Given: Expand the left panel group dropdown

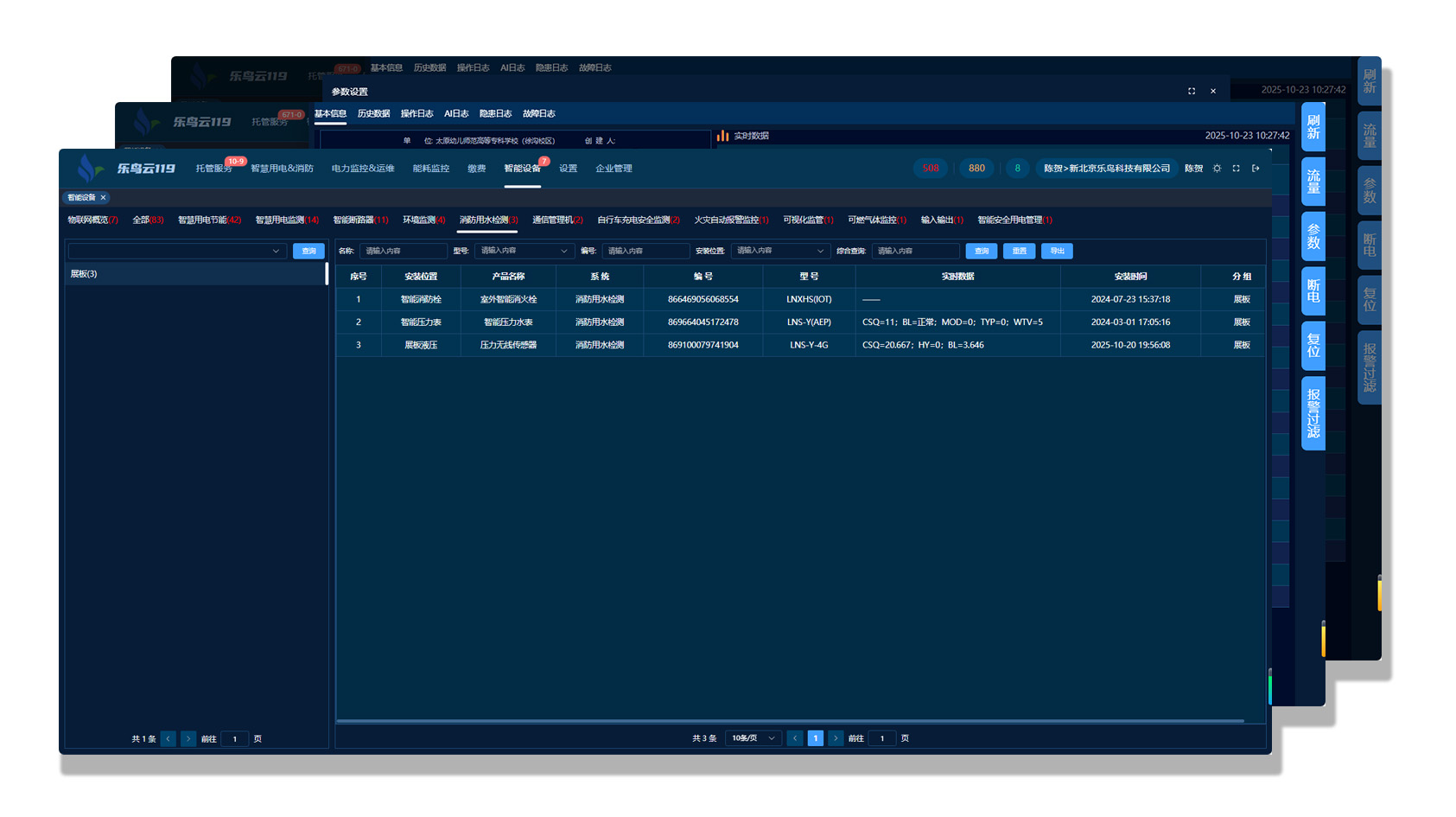Looking at the screenshot, I should tap(177, 251).
